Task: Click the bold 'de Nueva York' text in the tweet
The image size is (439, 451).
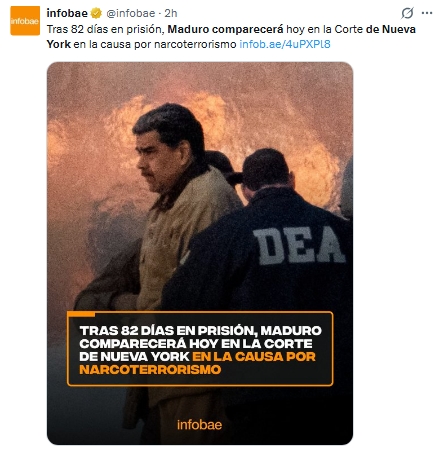Action: tap(391, 29)
